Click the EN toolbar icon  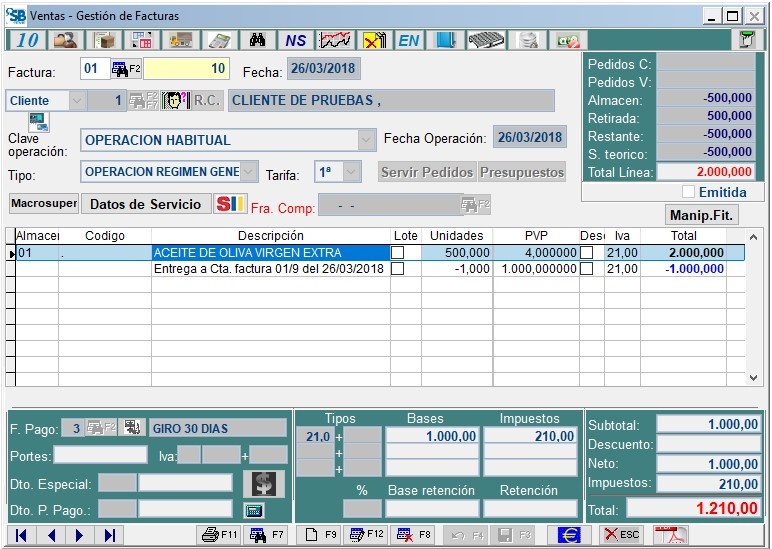409,40
